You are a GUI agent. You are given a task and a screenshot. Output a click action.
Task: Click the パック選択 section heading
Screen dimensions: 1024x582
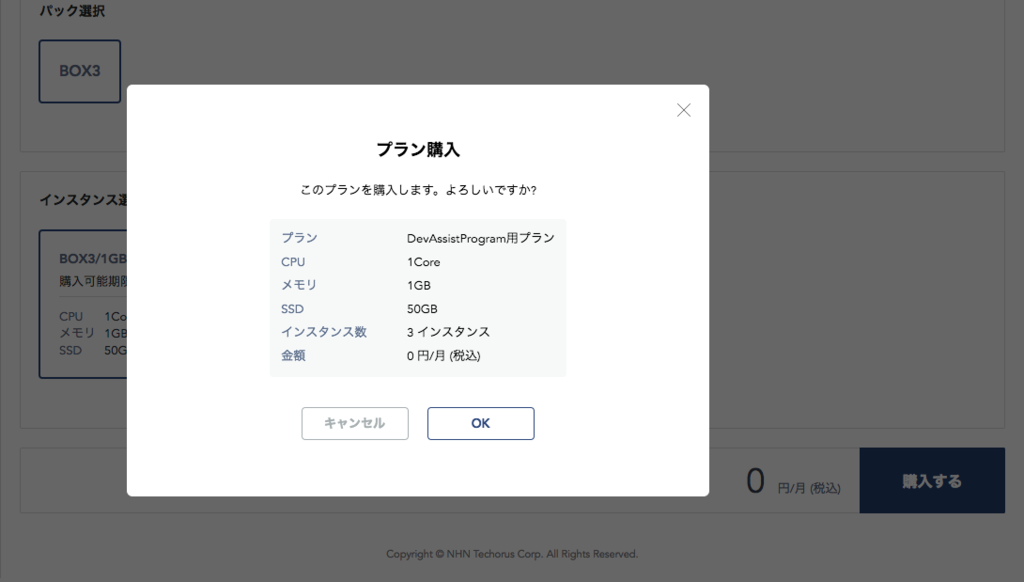point(72,11)
